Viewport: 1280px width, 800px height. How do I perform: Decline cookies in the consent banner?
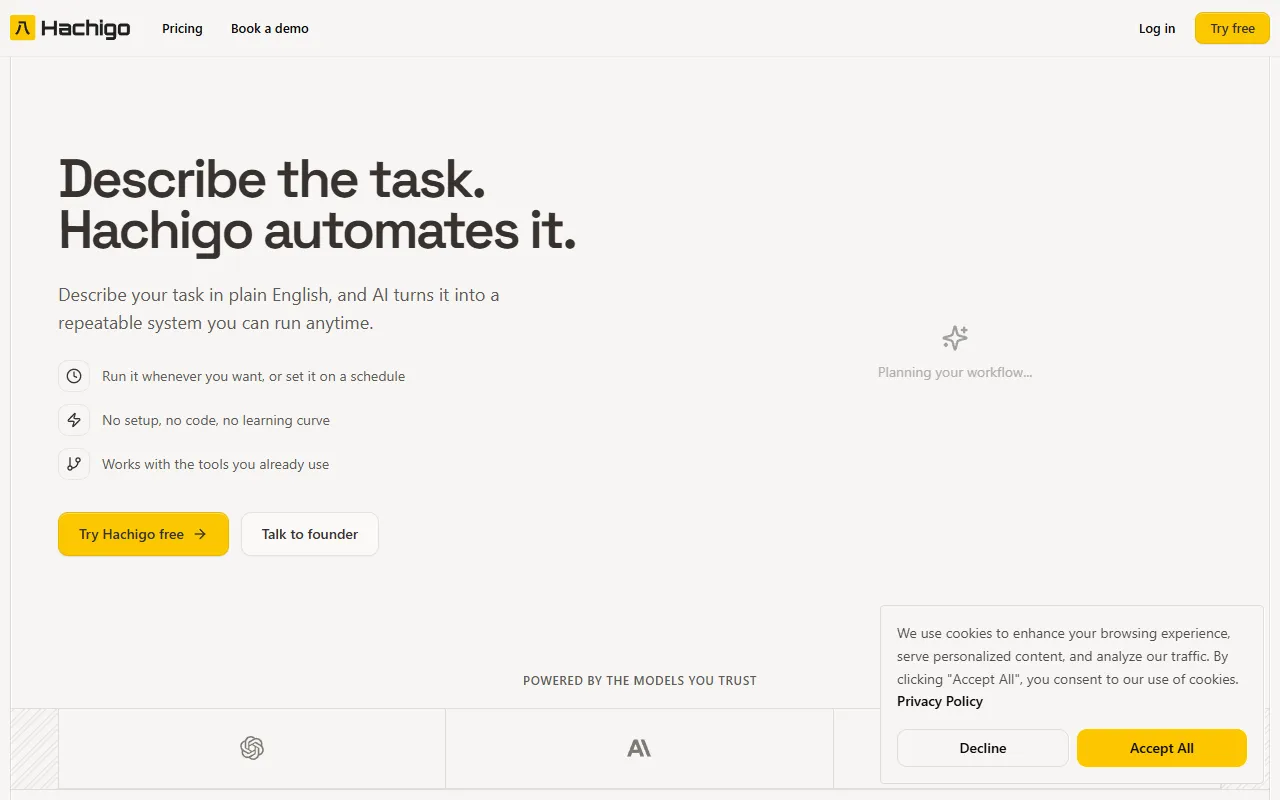[983, 748]
